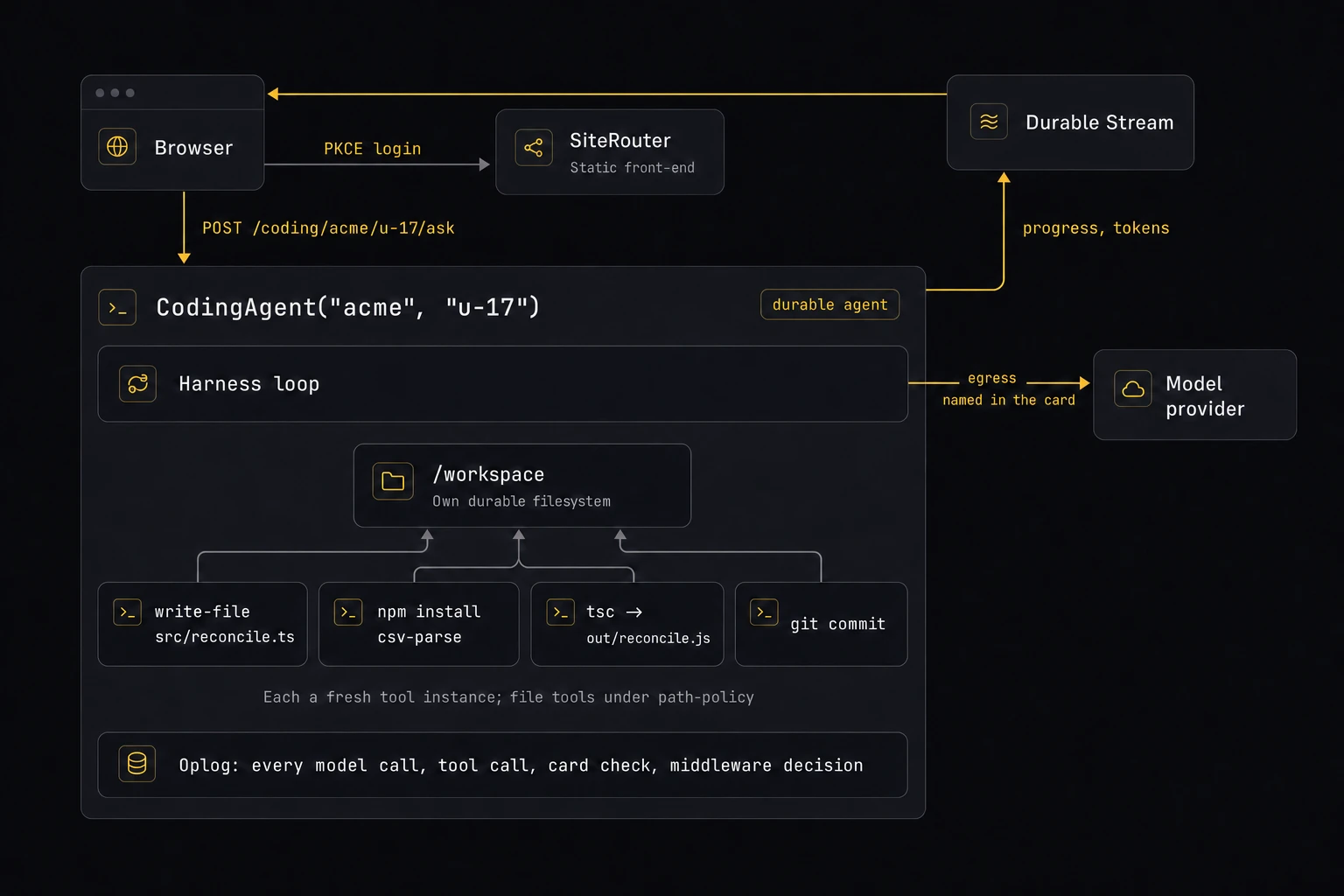1344x896 pixels.
Task: Click the Model provider title
Action: [1205, 395]
